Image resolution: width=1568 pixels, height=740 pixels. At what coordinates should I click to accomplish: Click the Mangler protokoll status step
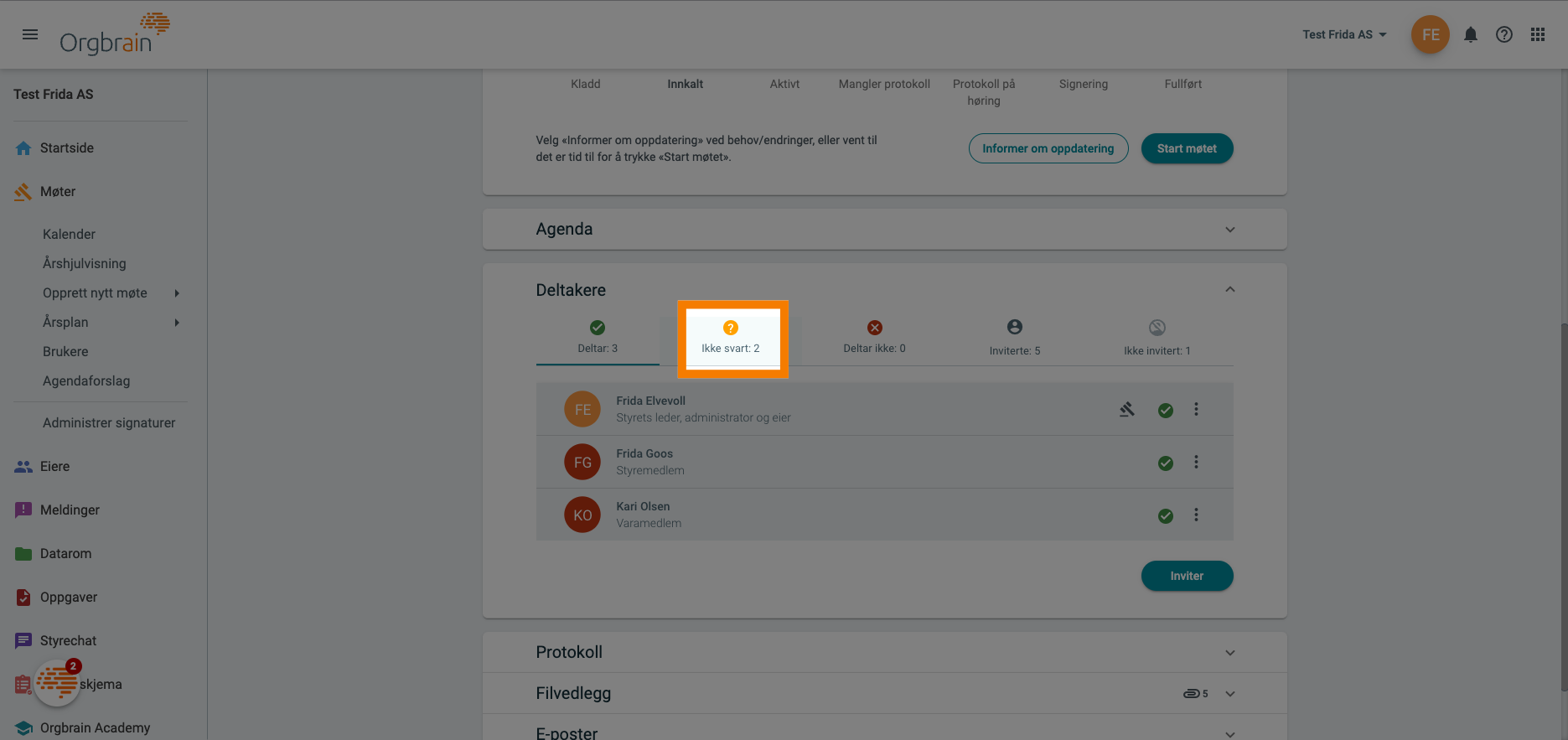tap(884, 84)
